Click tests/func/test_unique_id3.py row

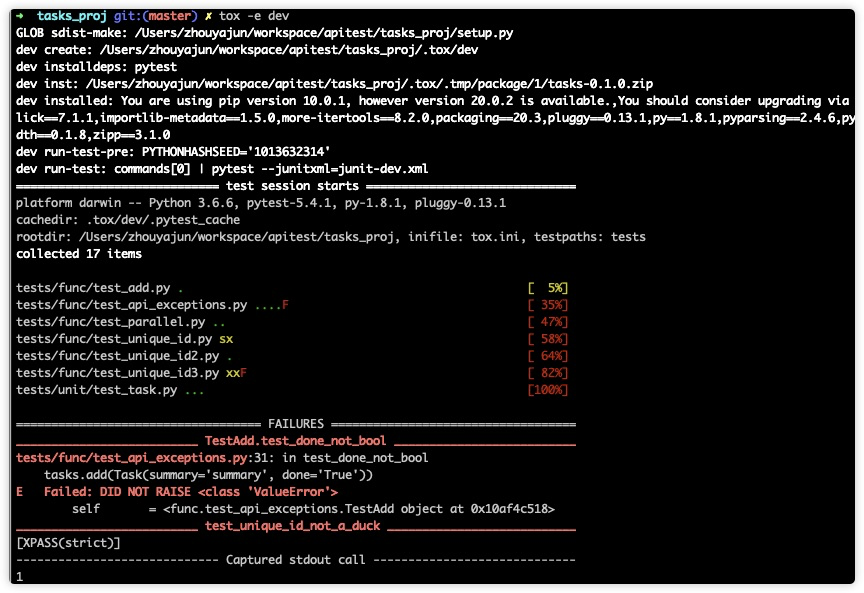pyautogui.click(x=292, y=373)
